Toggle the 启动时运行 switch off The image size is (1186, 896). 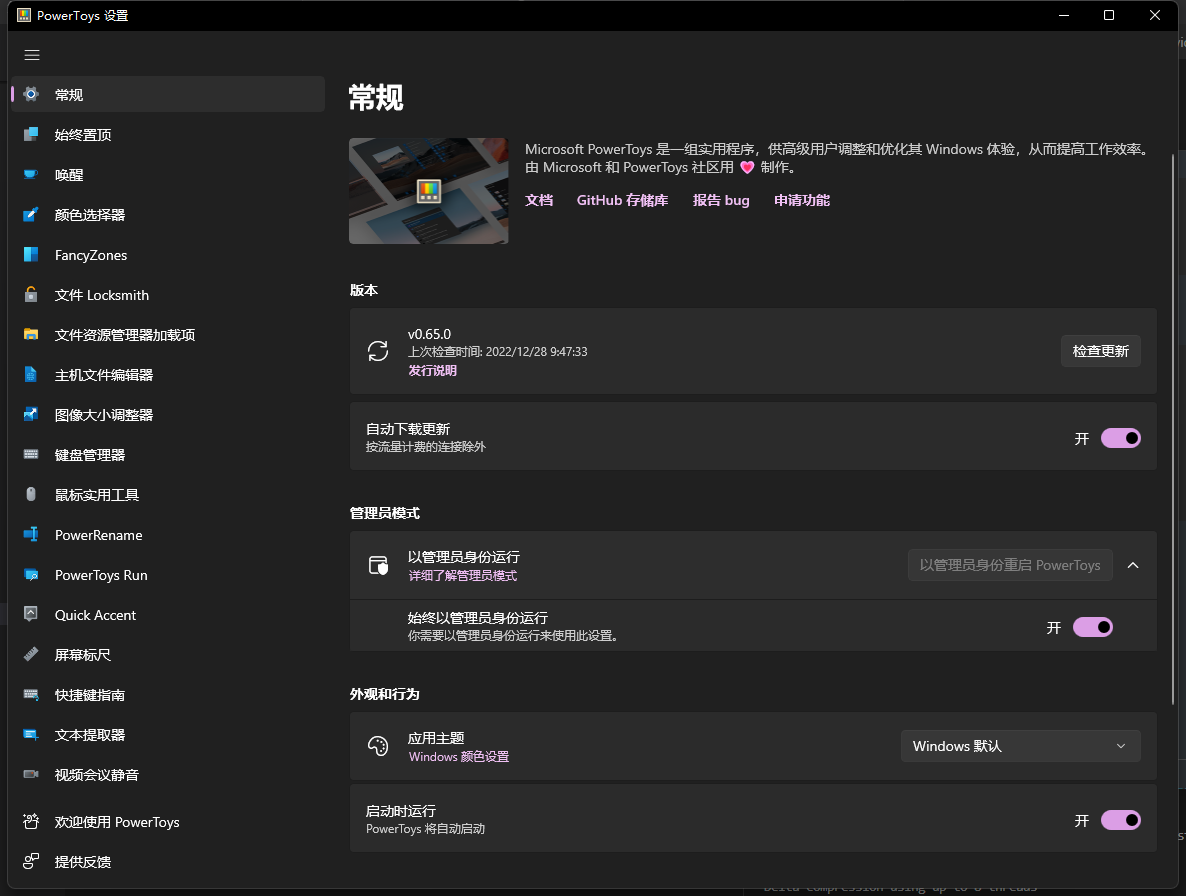[x=1121, y=820]
